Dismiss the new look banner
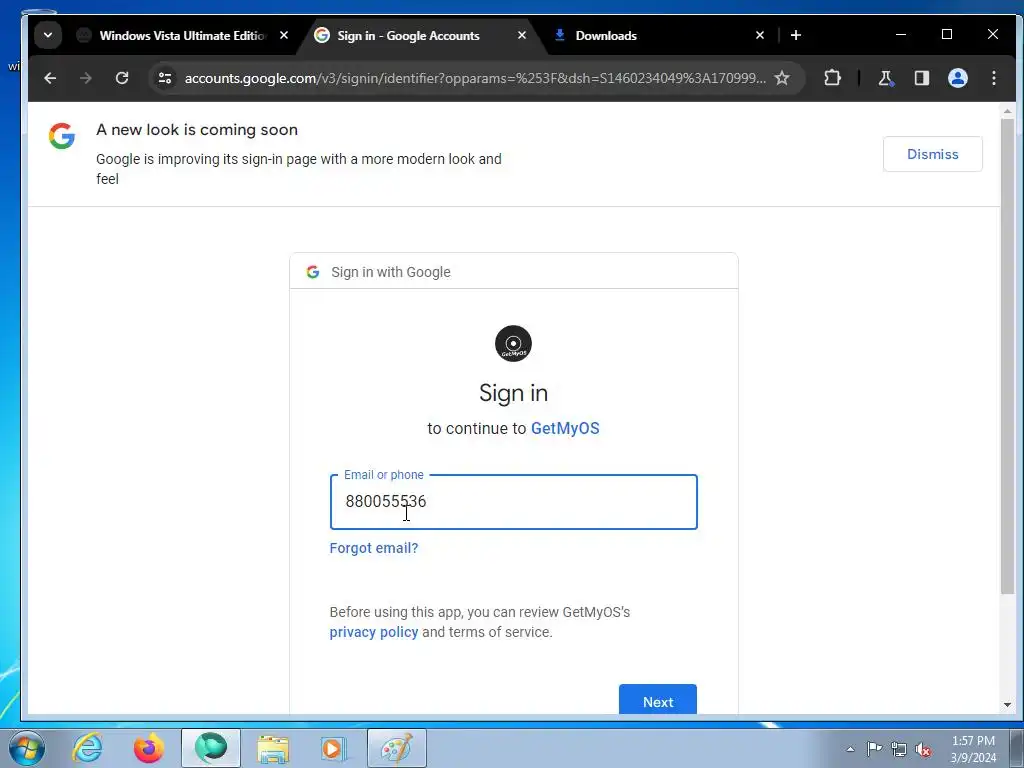 [933, 154]
